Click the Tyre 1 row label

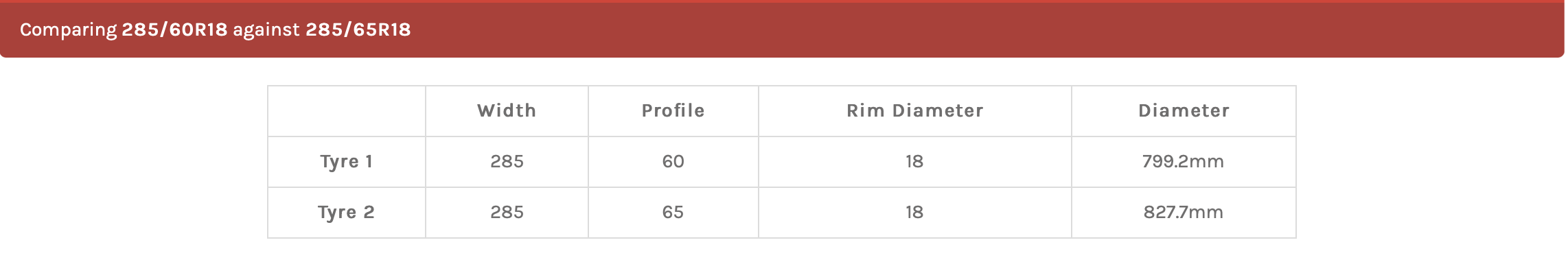[x=346, y=162]
